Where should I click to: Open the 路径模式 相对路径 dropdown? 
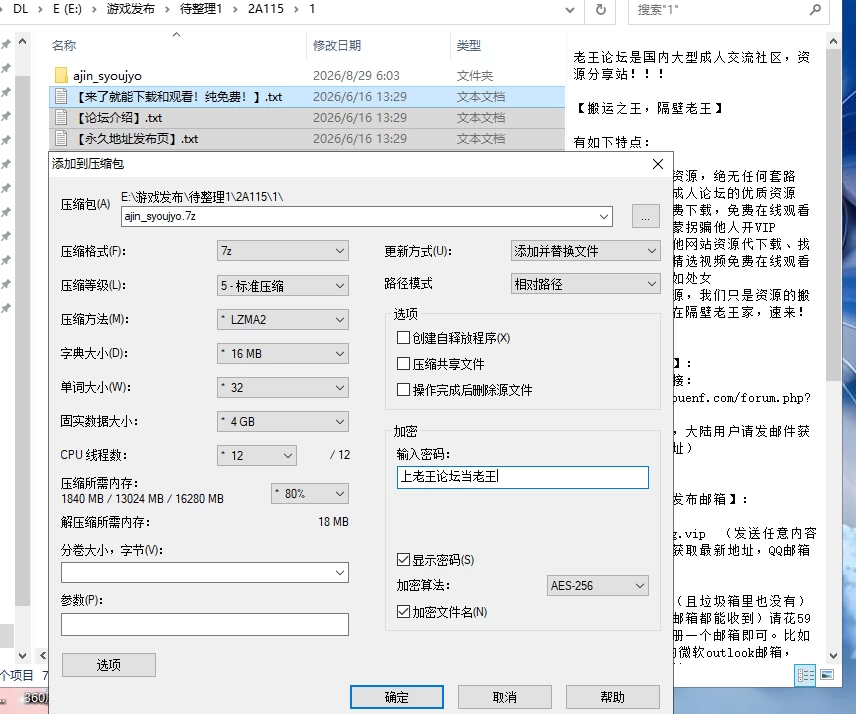[x=585, y=284]
